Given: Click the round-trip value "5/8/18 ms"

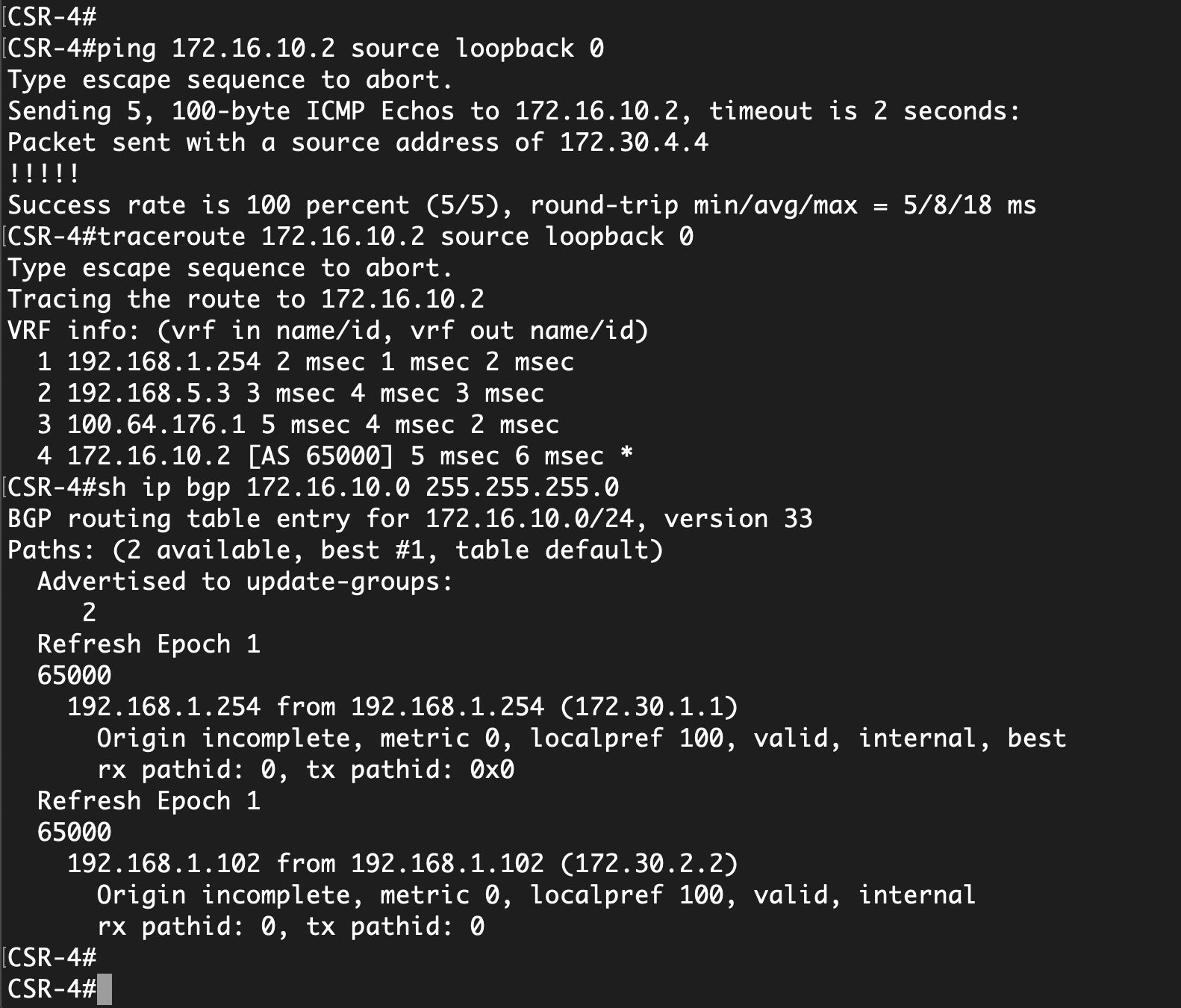Looking at the screenshot, I should (x=969, y=205).
